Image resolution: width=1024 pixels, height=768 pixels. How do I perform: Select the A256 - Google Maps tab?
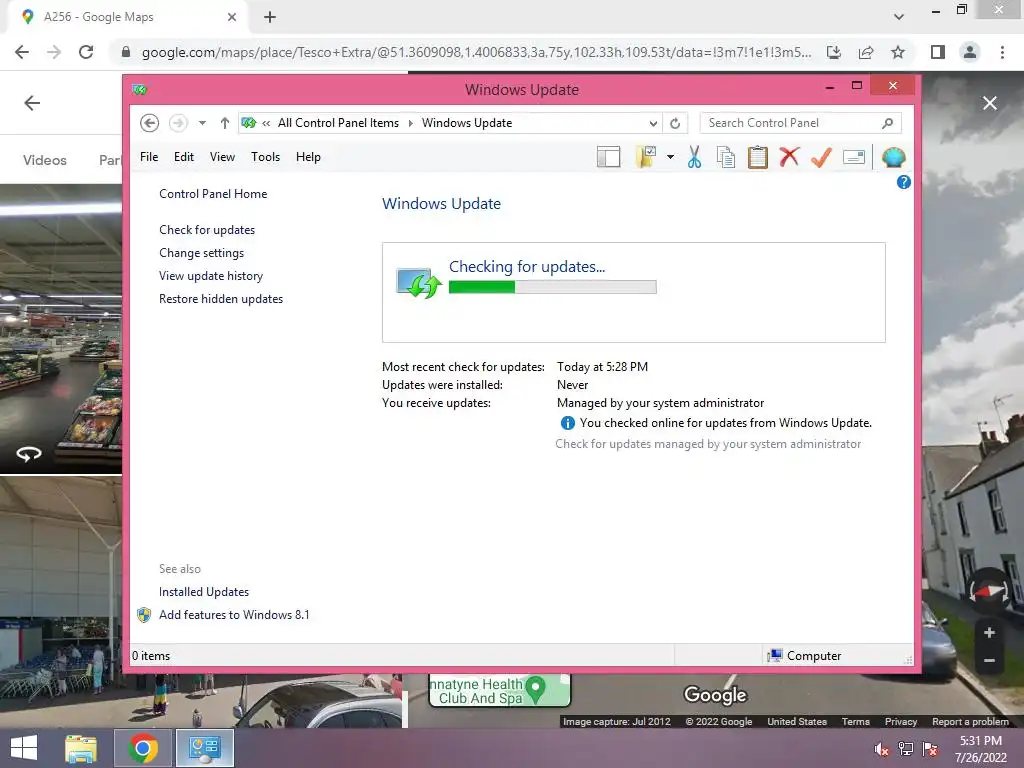[x=128, y=18]
